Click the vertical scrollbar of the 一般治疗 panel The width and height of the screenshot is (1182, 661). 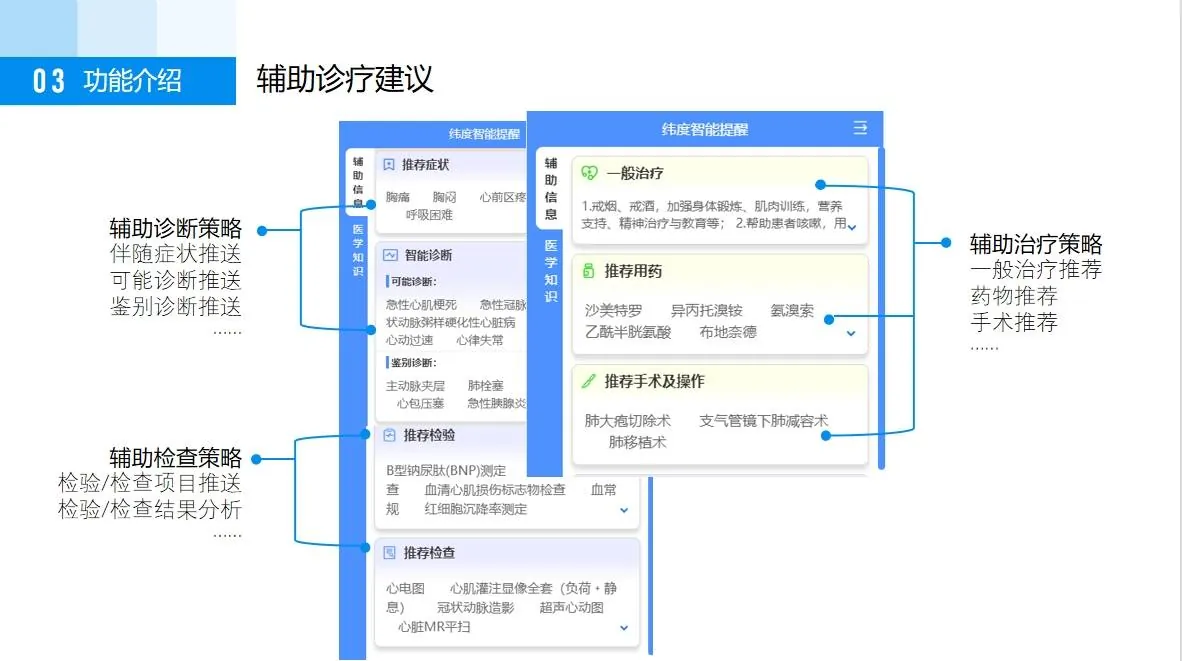coord(880,309)
